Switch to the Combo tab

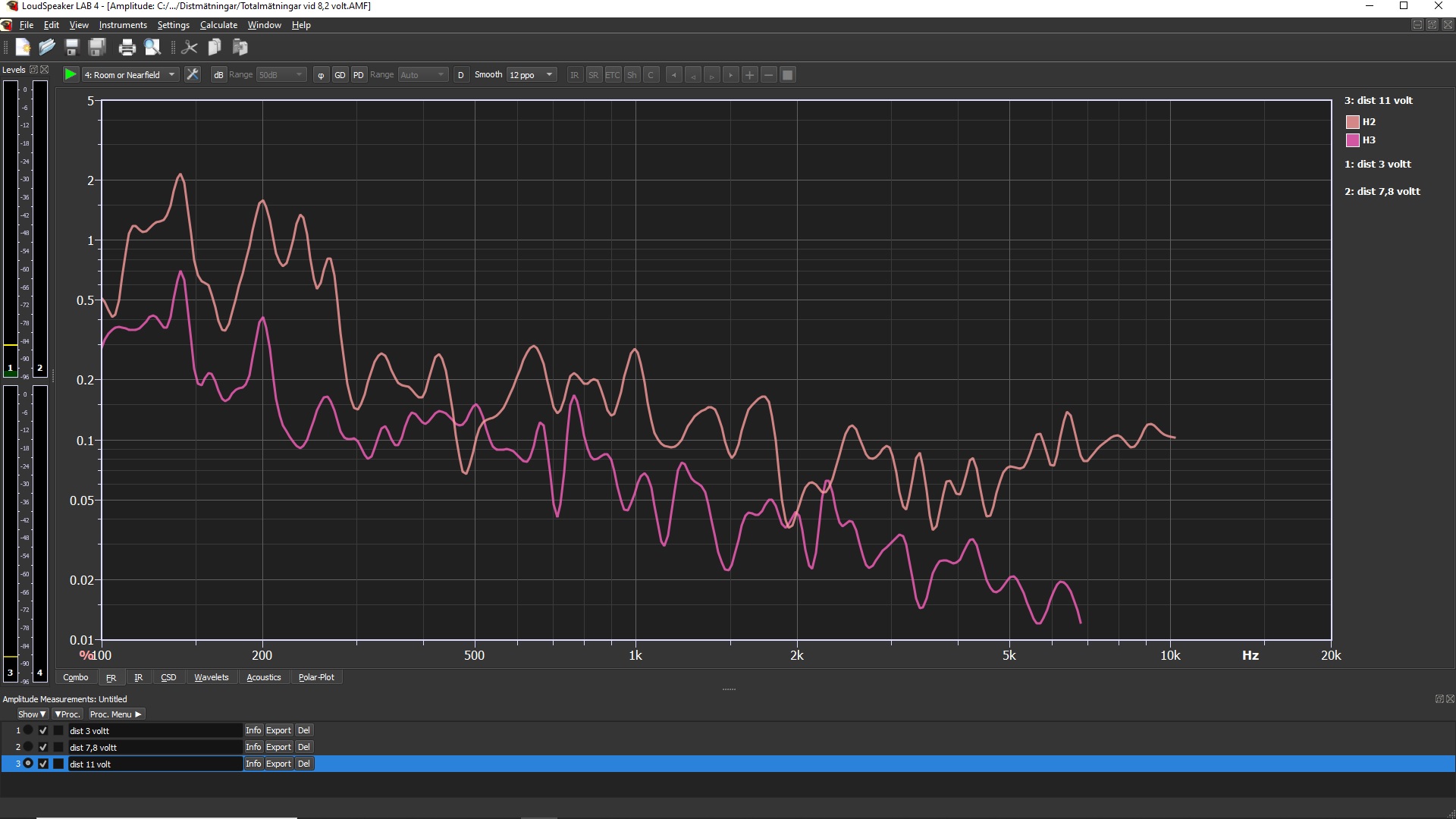coord(76,677)
